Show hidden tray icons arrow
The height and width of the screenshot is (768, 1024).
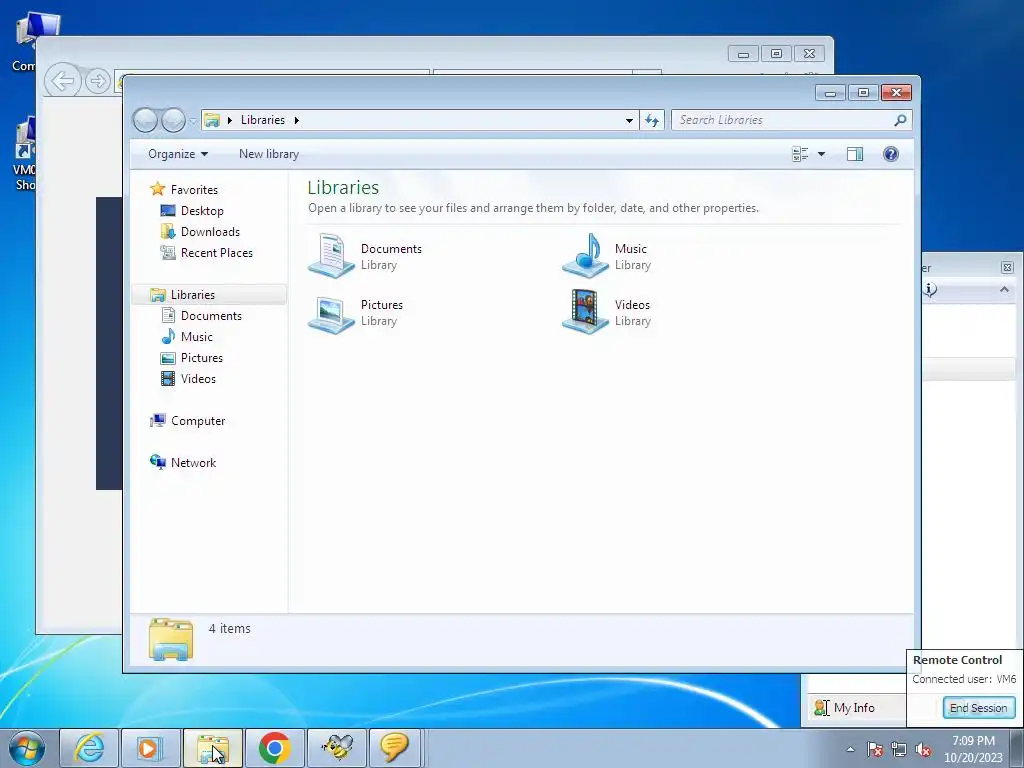[x=850, y=749]
